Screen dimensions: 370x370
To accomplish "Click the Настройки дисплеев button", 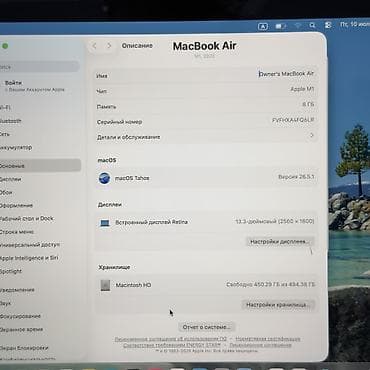I will click(x=280, y=242).
